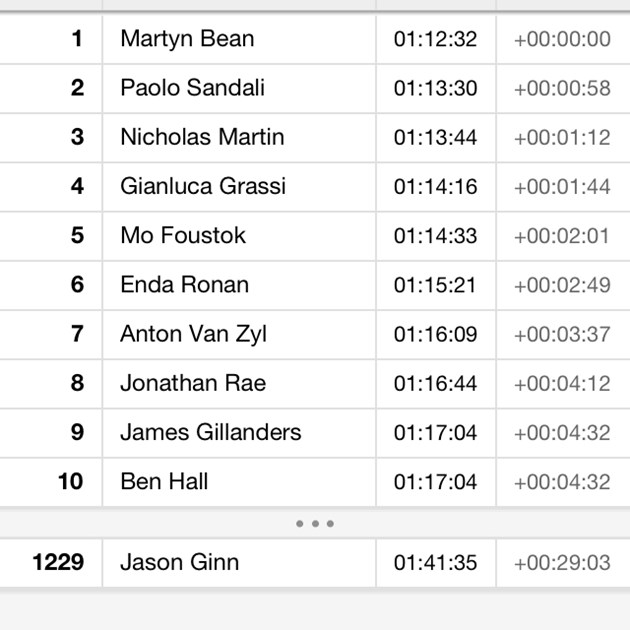Viewport: 630px width, 630px height.
Task: Select finish time 01:41:35
Action: click(x=435, y=563)
